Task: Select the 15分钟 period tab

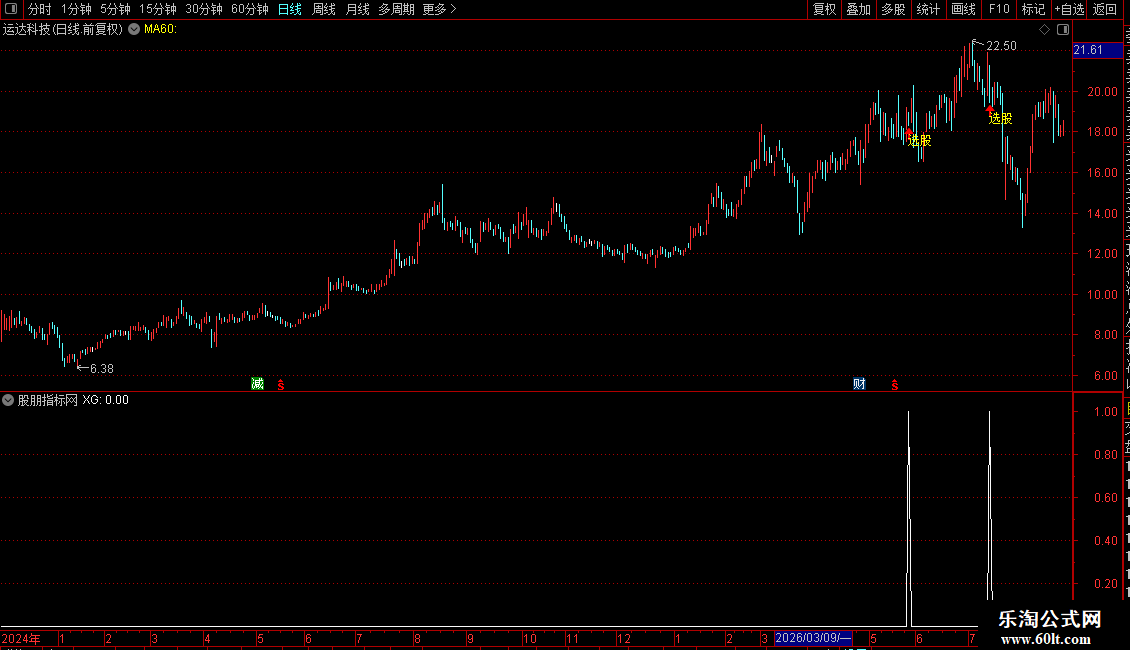Action: (158, 9)
